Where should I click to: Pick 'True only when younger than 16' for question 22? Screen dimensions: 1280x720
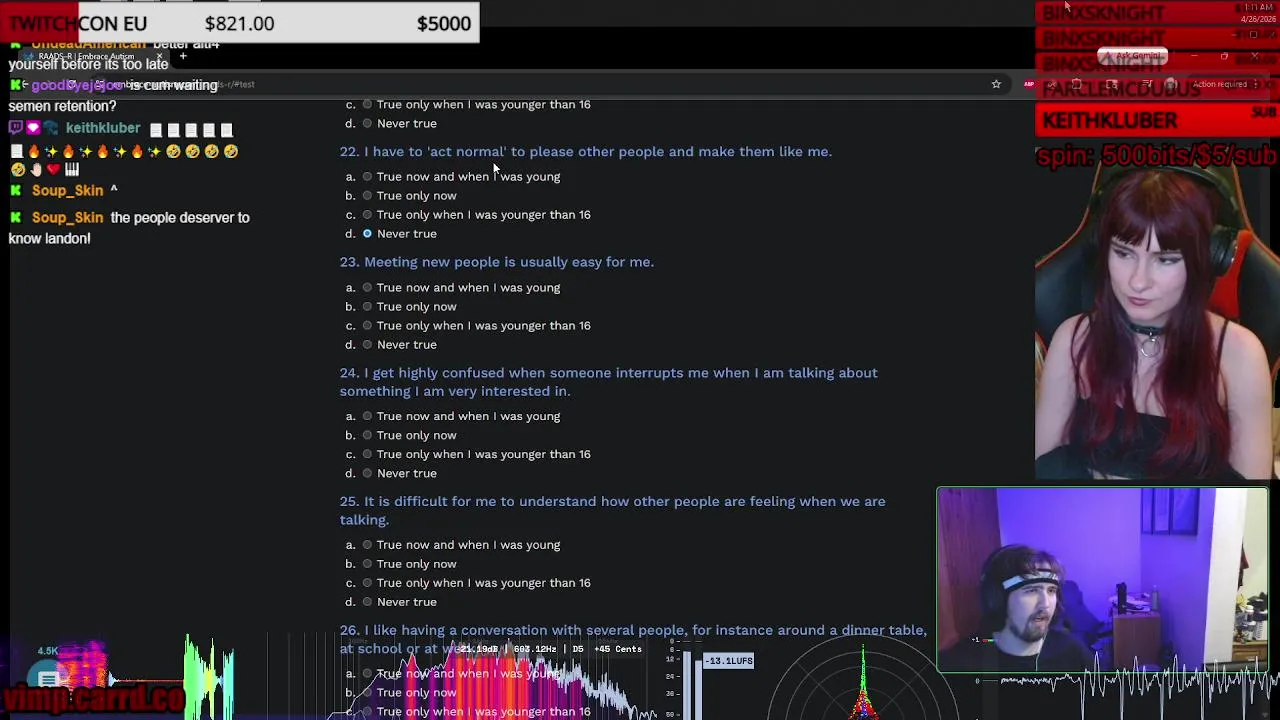click(367, 215)
